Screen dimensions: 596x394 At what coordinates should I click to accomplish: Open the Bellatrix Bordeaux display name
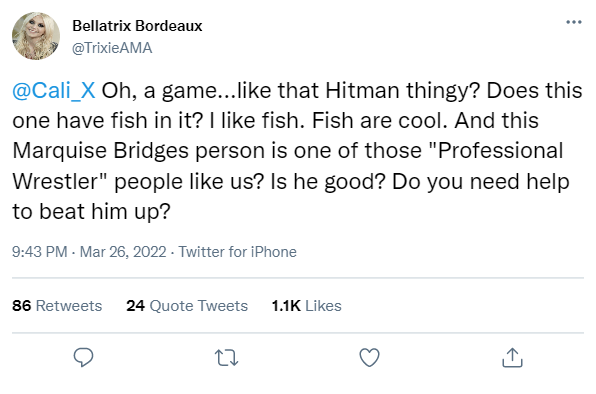[137, 26]
